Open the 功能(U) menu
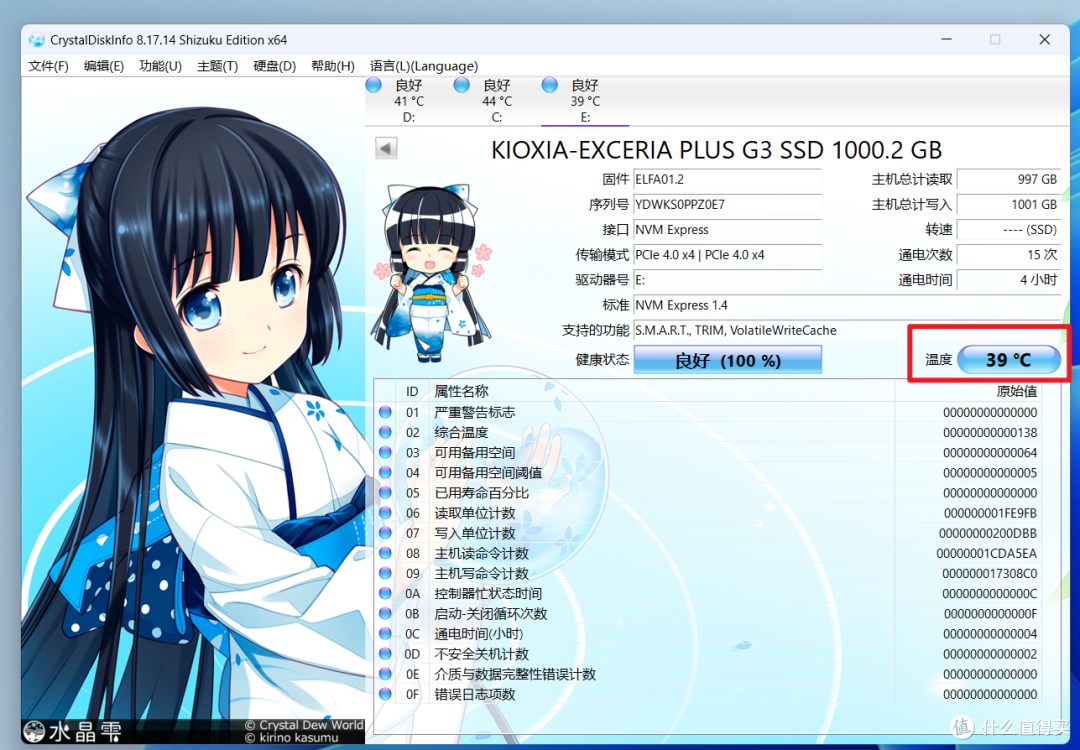1080x750 pixels. pos(160,66)
